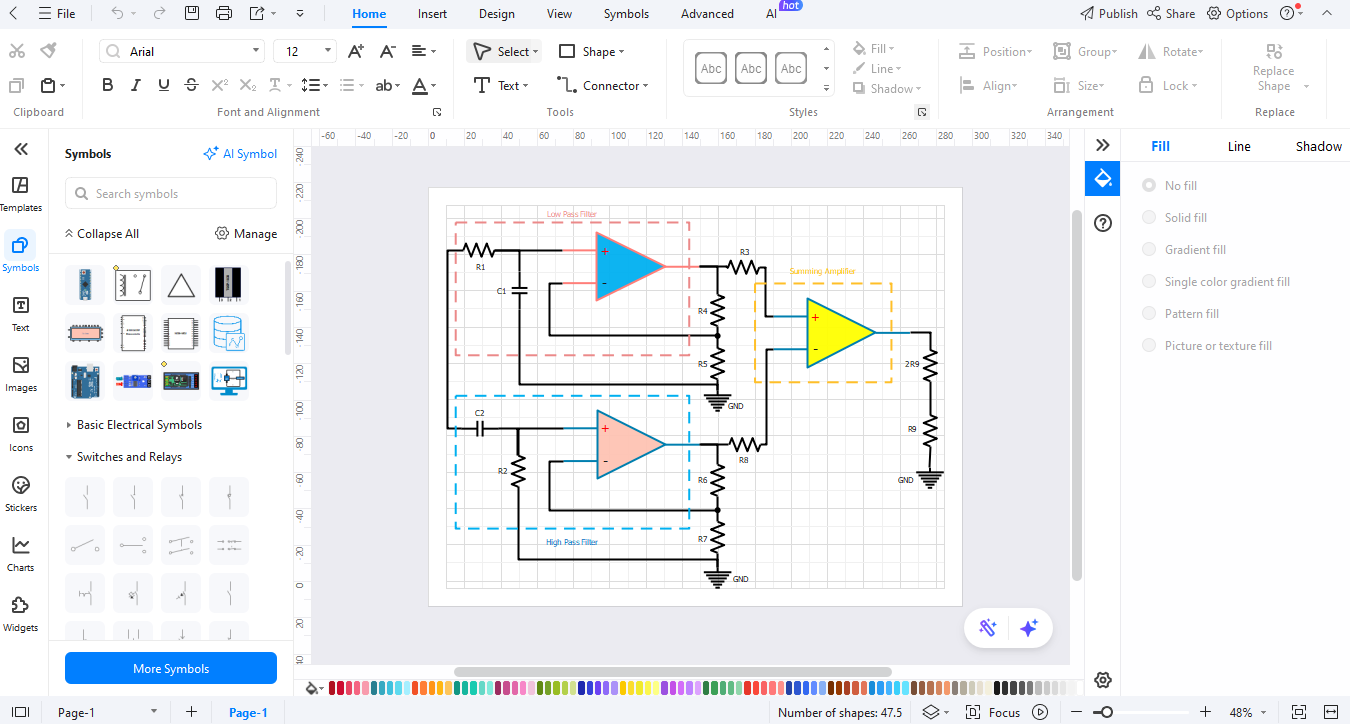Open the Design ribbon tab

coord(496,14)
